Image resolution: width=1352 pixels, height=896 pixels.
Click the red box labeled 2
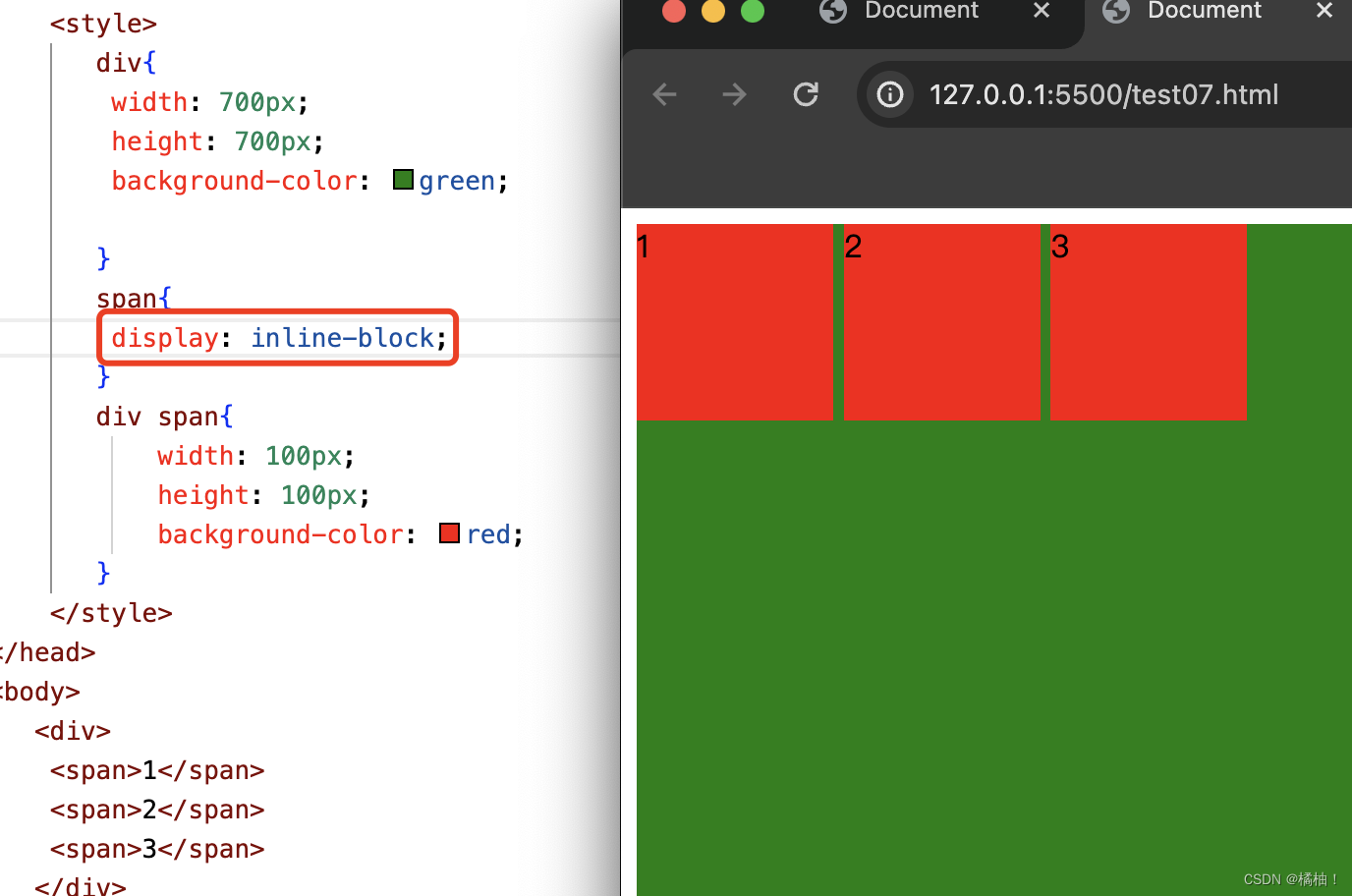(x=942, y=322)
